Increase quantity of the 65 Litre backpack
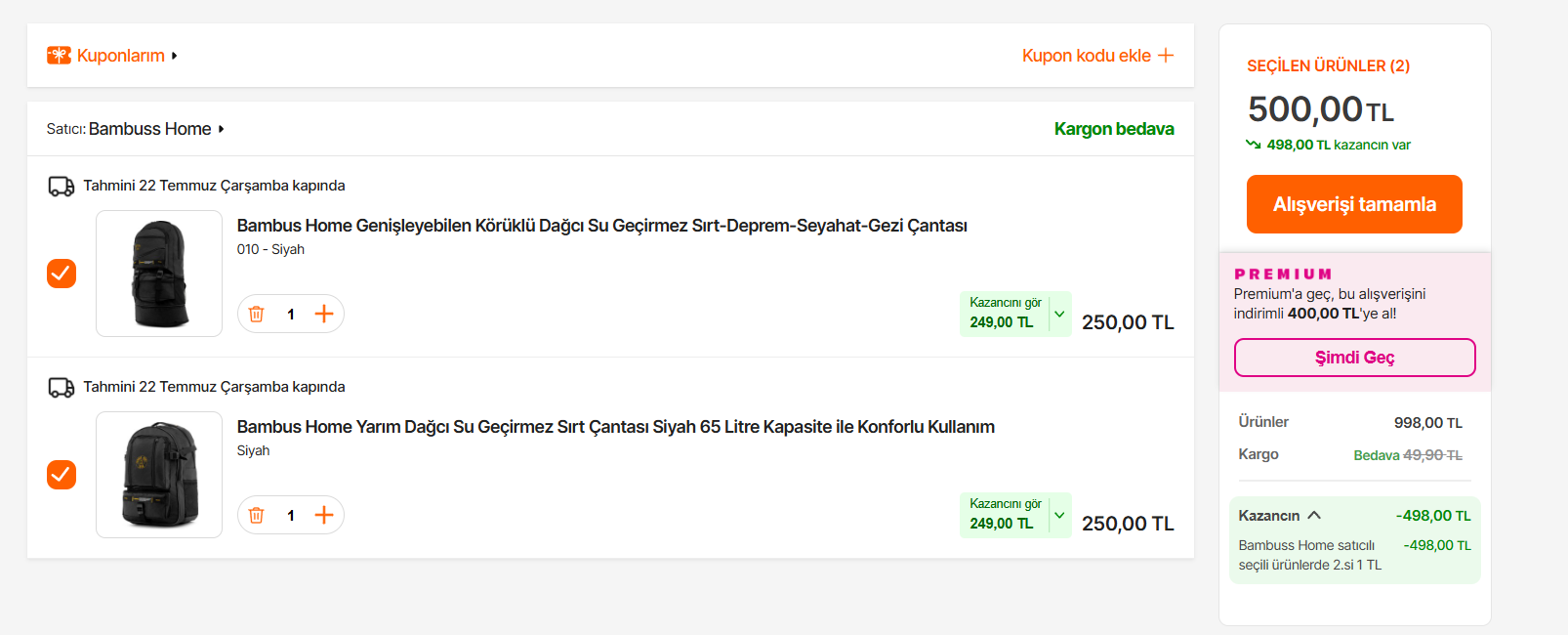This screenshot has height=635, width=1568. pos(324,515)
